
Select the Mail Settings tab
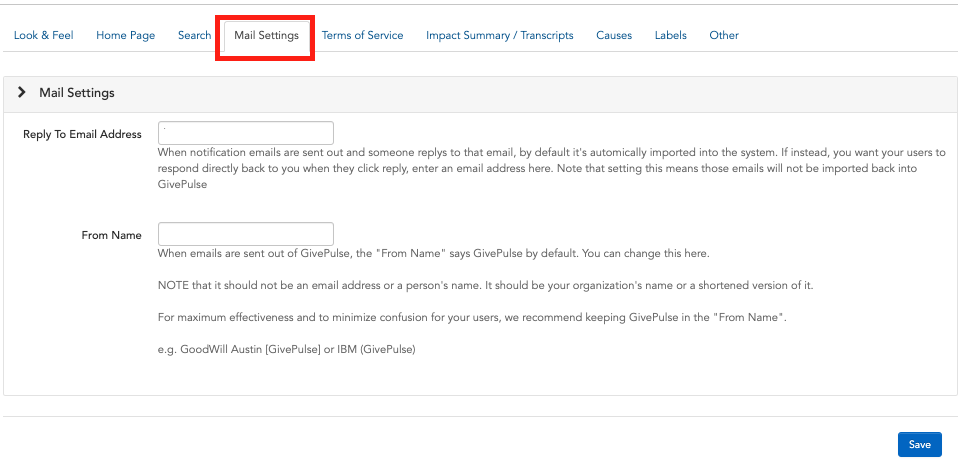(x=266, y=35)
